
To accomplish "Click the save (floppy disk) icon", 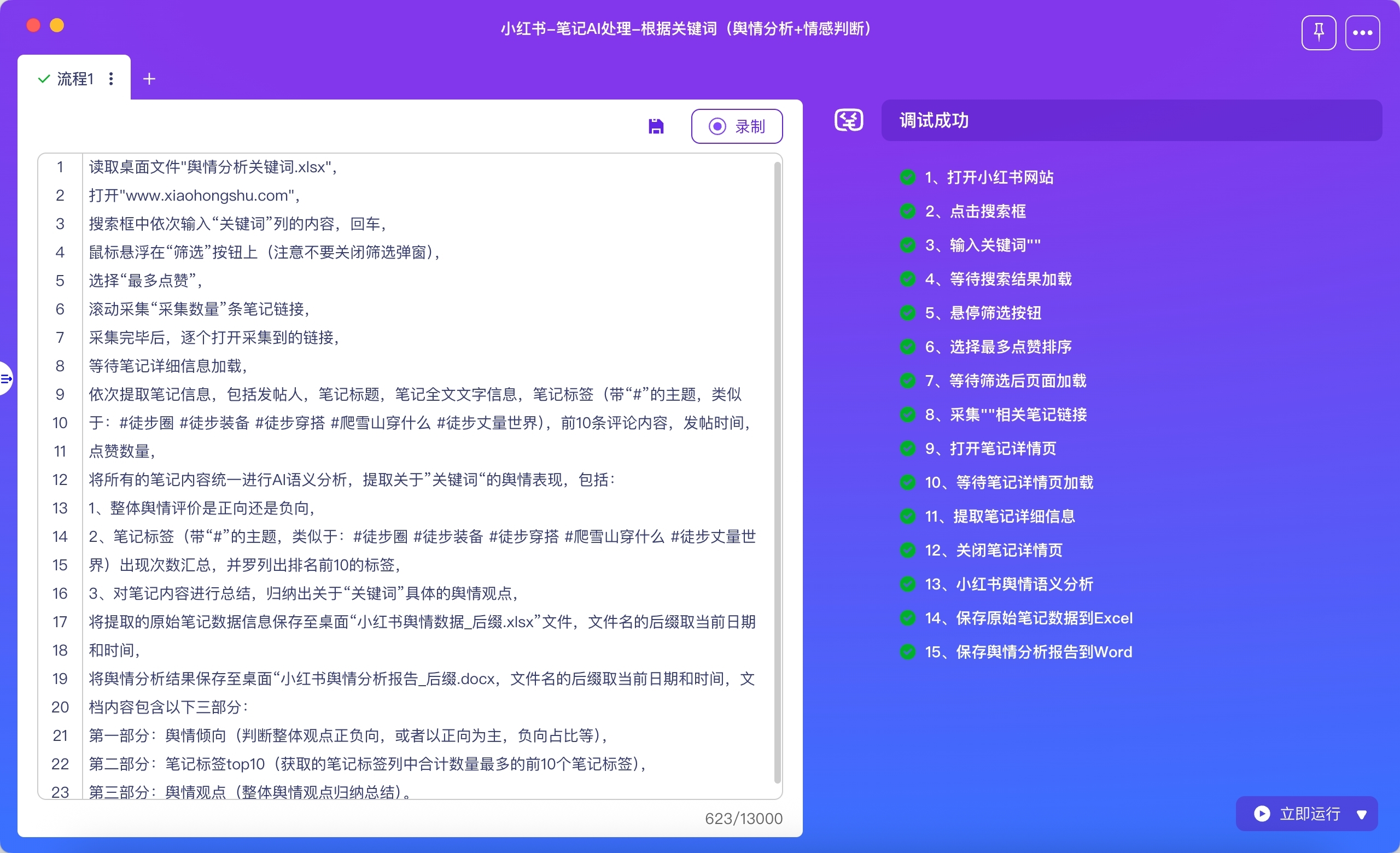I will point(656,126).
